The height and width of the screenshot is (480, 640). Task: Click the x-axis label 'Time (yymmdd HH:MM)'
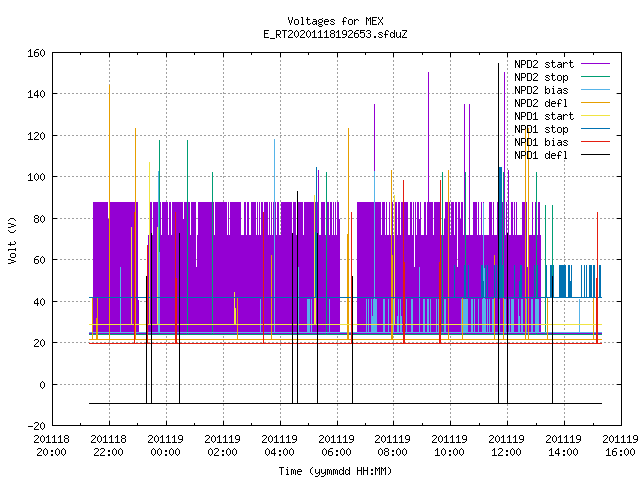[x=335, y=471]
